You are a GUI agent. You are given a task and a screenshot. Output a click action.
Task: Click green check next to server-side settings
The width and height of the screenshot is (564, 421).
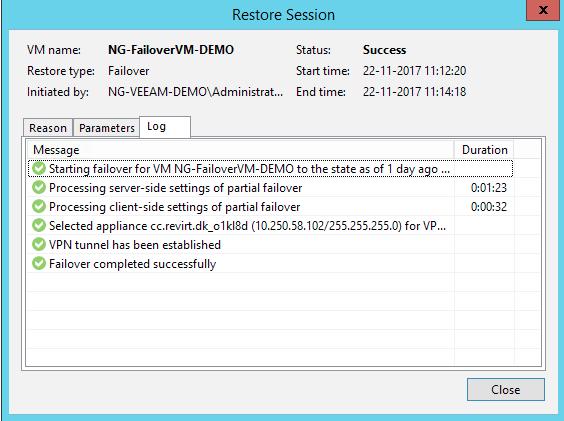pos(38,187)
